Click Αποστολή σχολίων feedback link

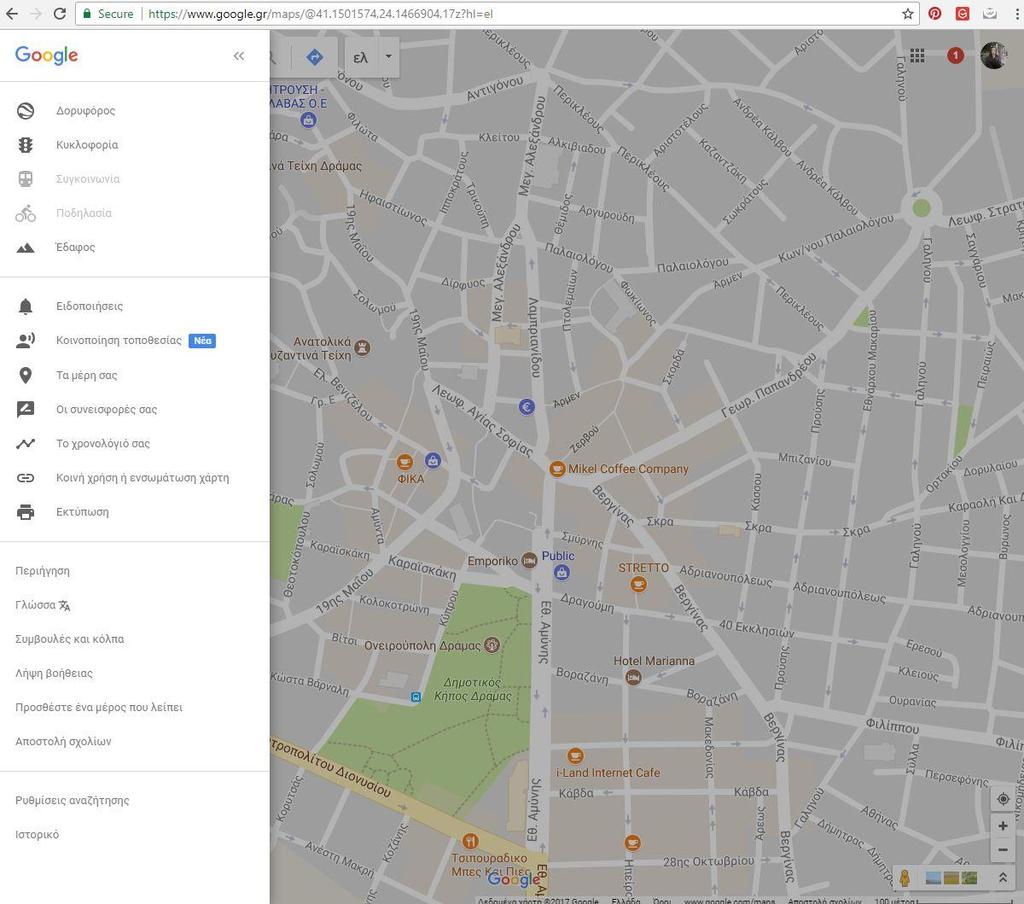63,741
